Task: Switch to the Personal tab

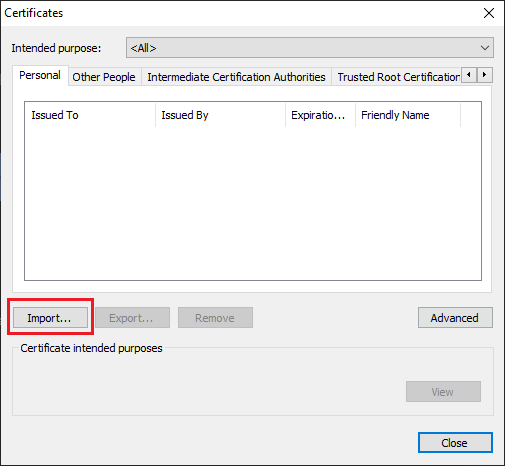Action: [40, 76]
